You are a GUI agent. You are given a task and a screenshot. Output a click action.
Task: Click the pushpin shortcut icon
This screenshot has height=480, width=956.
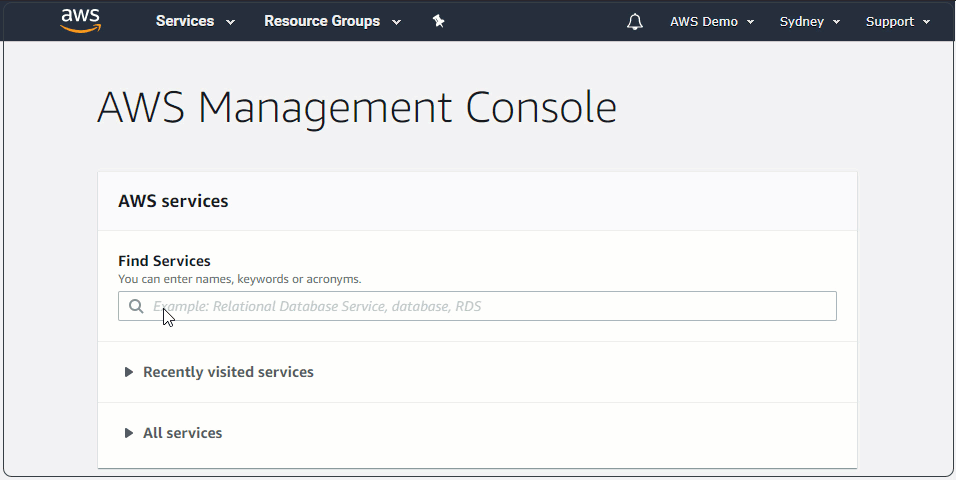pyautogui.click(x=438, y=21)
